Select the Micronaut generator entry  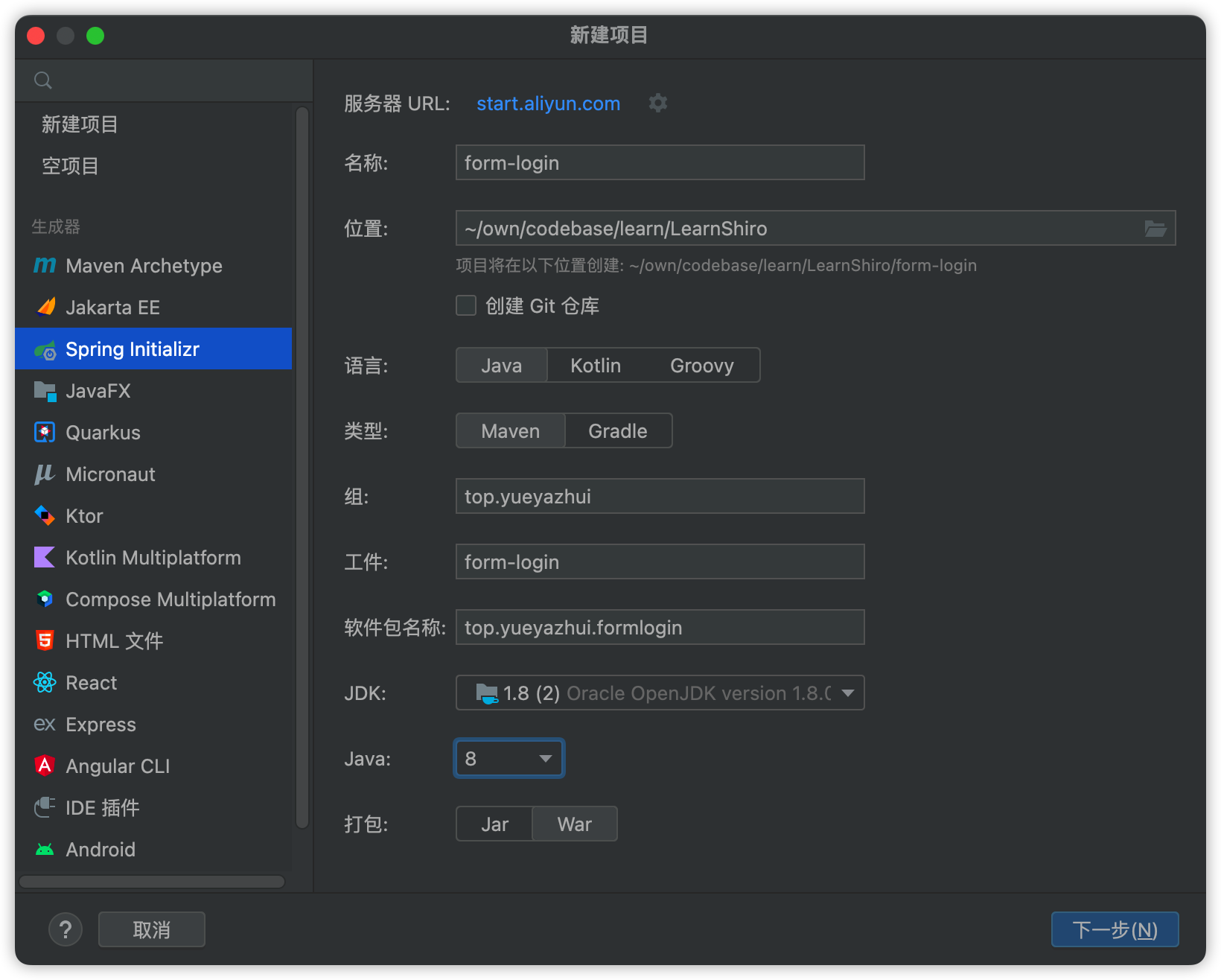(x=153, y=474)
